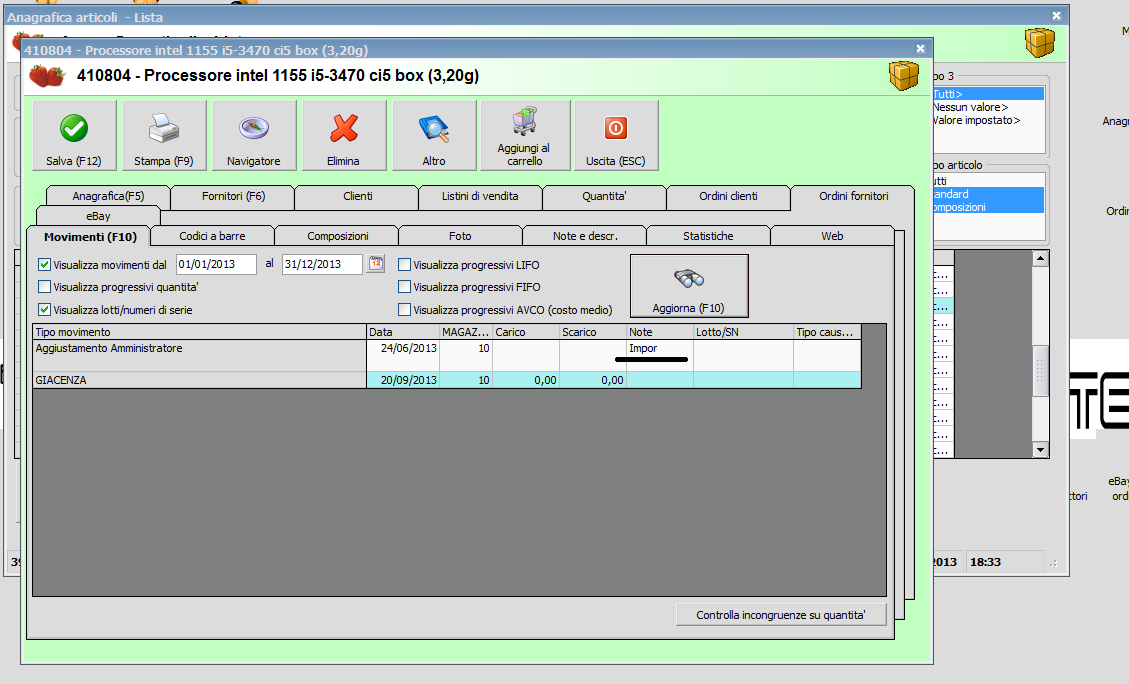Click the end date field 31/12/2013

tap(322, 264)
